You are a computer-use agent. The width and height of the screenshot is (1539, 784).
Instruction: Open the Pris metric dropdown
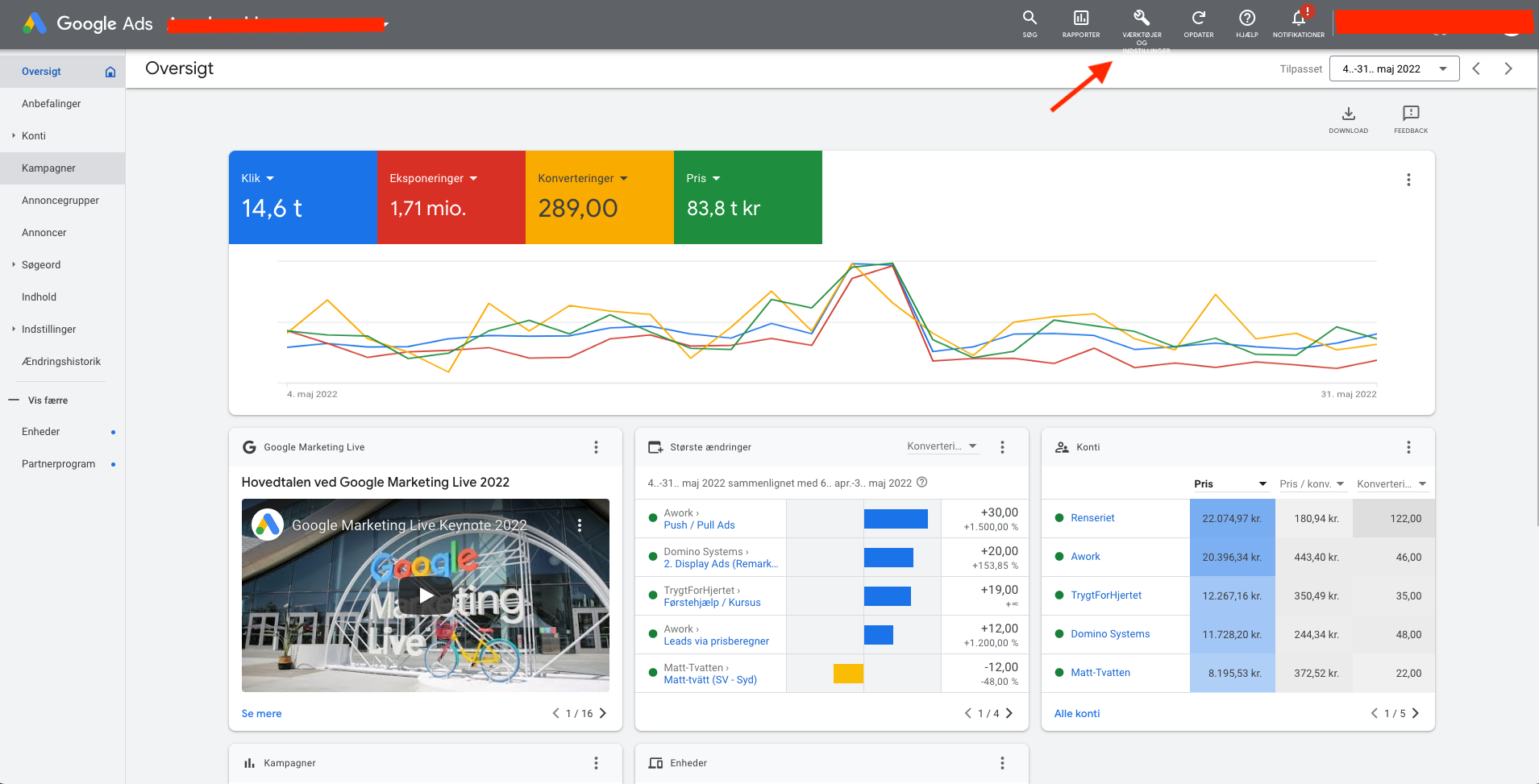coord(703,178)
